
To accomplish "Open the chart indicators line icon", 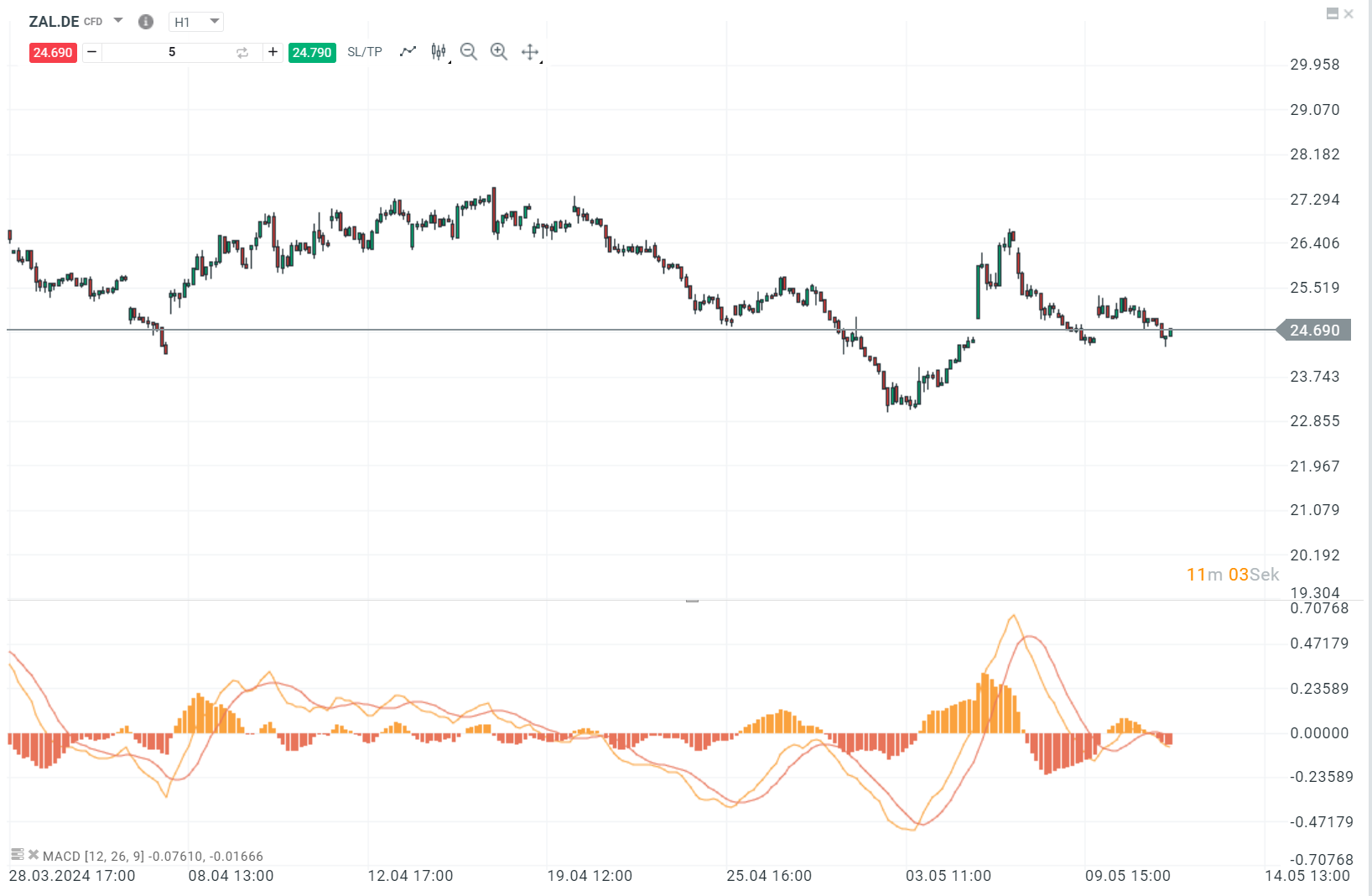I will coord(408,52).
